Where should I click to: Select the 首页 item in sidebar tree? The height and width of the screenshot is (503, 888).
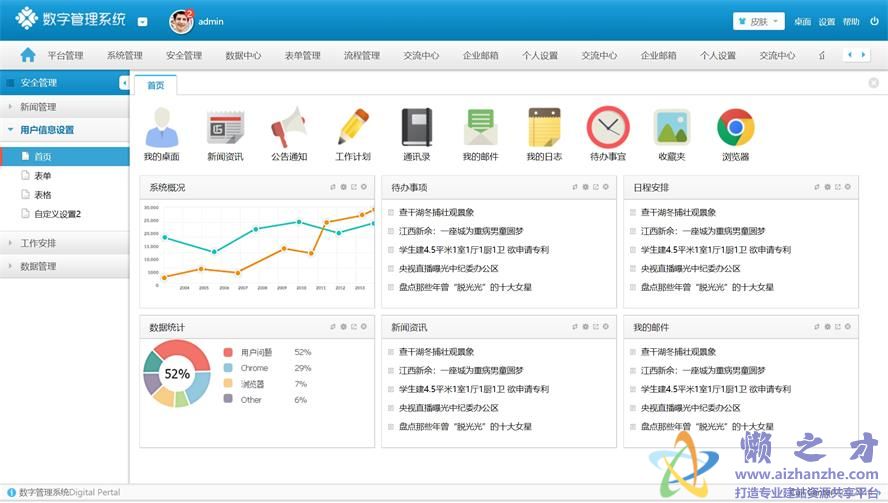coord(65,156)
